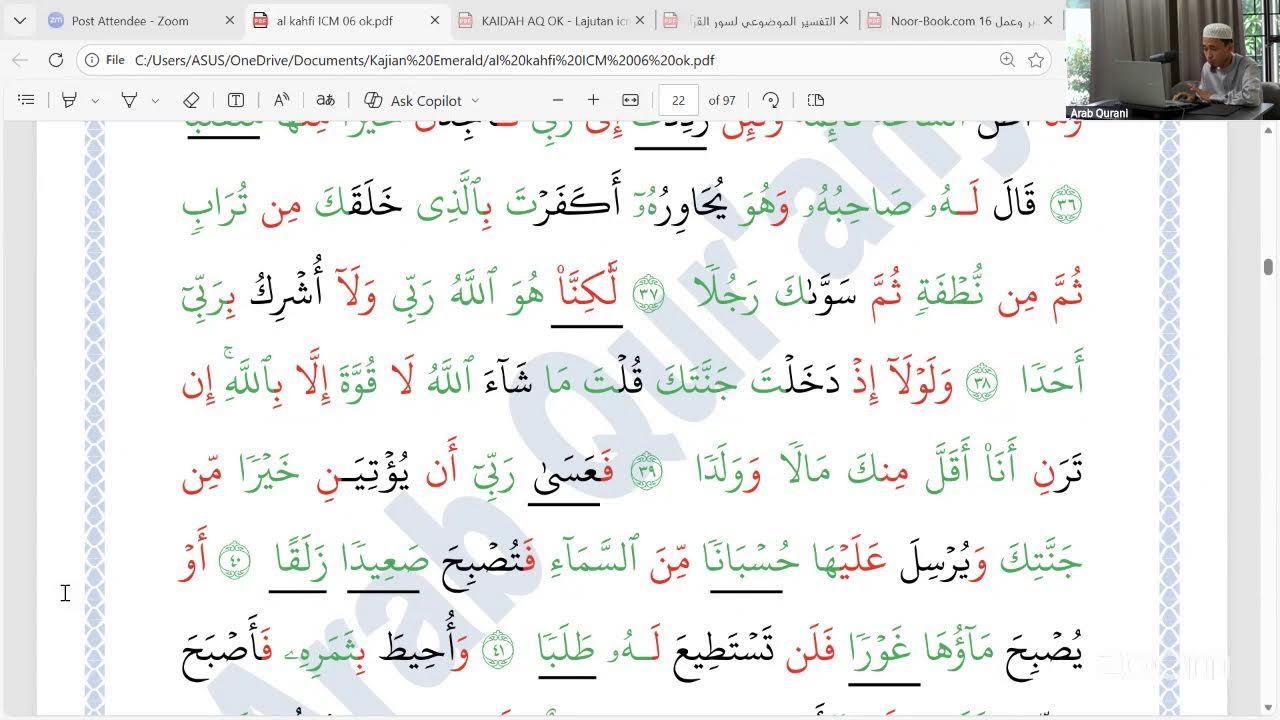Viewport: 1280px width, 720px height.
Task: Switch to KAIDAH AQ OK tab
Action: tap(551, 20)
